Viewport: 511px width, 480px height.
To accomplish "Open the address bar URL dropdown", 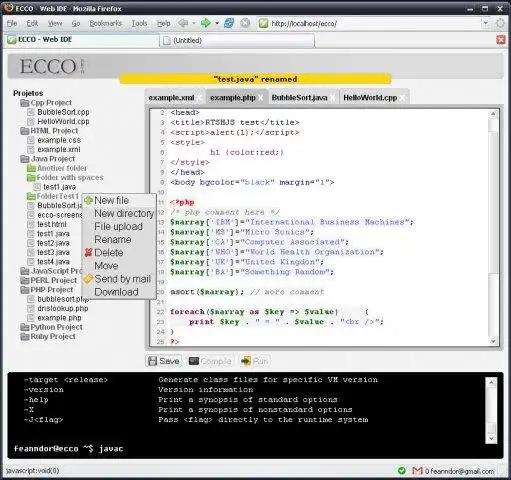I will click(486, 23).
